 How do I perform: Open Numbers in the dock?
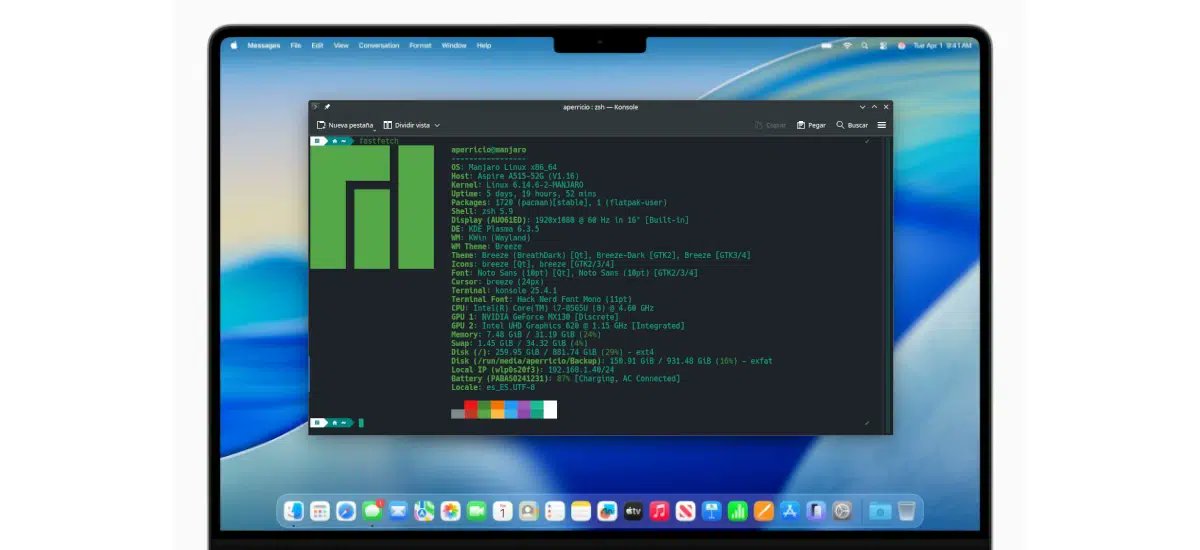tap(737, 511)
